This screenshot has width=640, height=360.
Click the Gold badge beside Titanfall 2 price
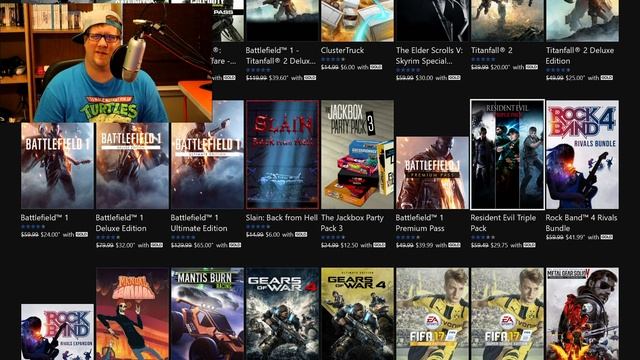coord(531,67)
